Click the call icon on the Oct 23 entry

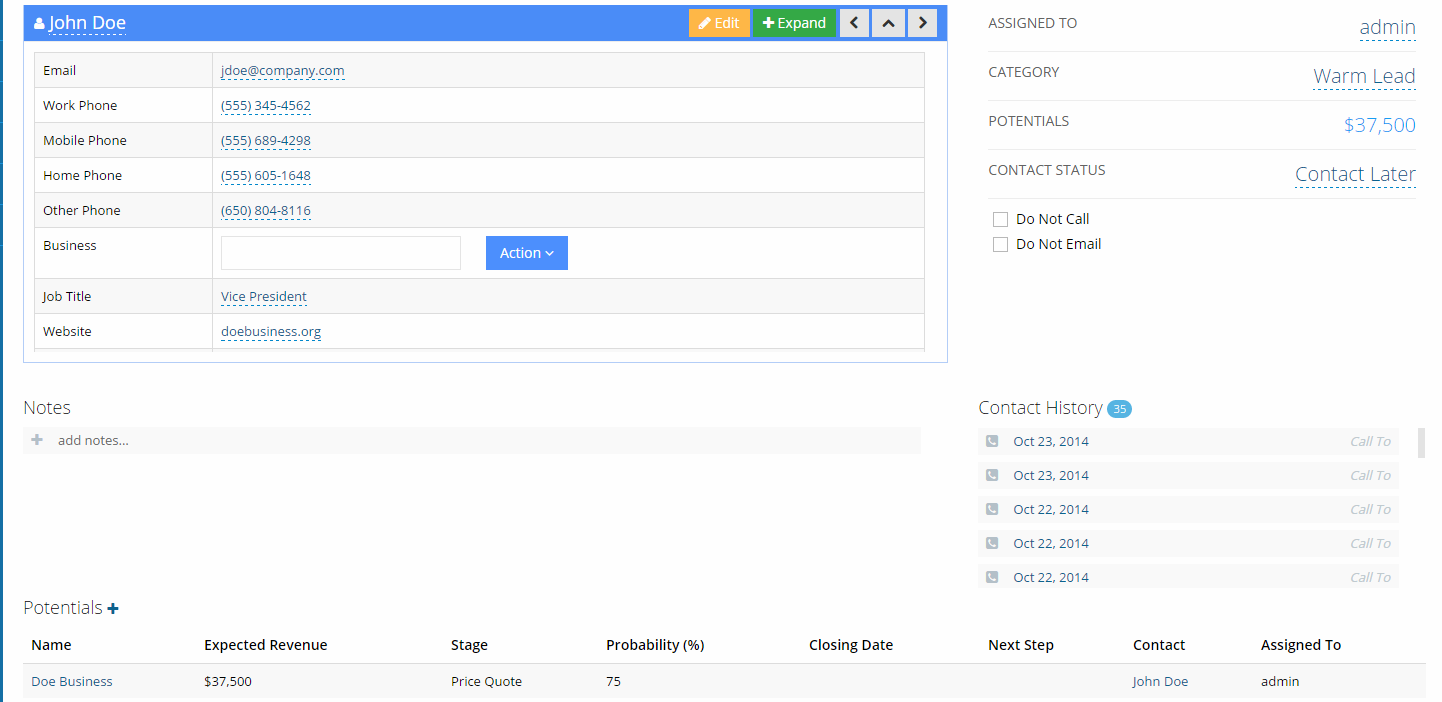[991, 440]
